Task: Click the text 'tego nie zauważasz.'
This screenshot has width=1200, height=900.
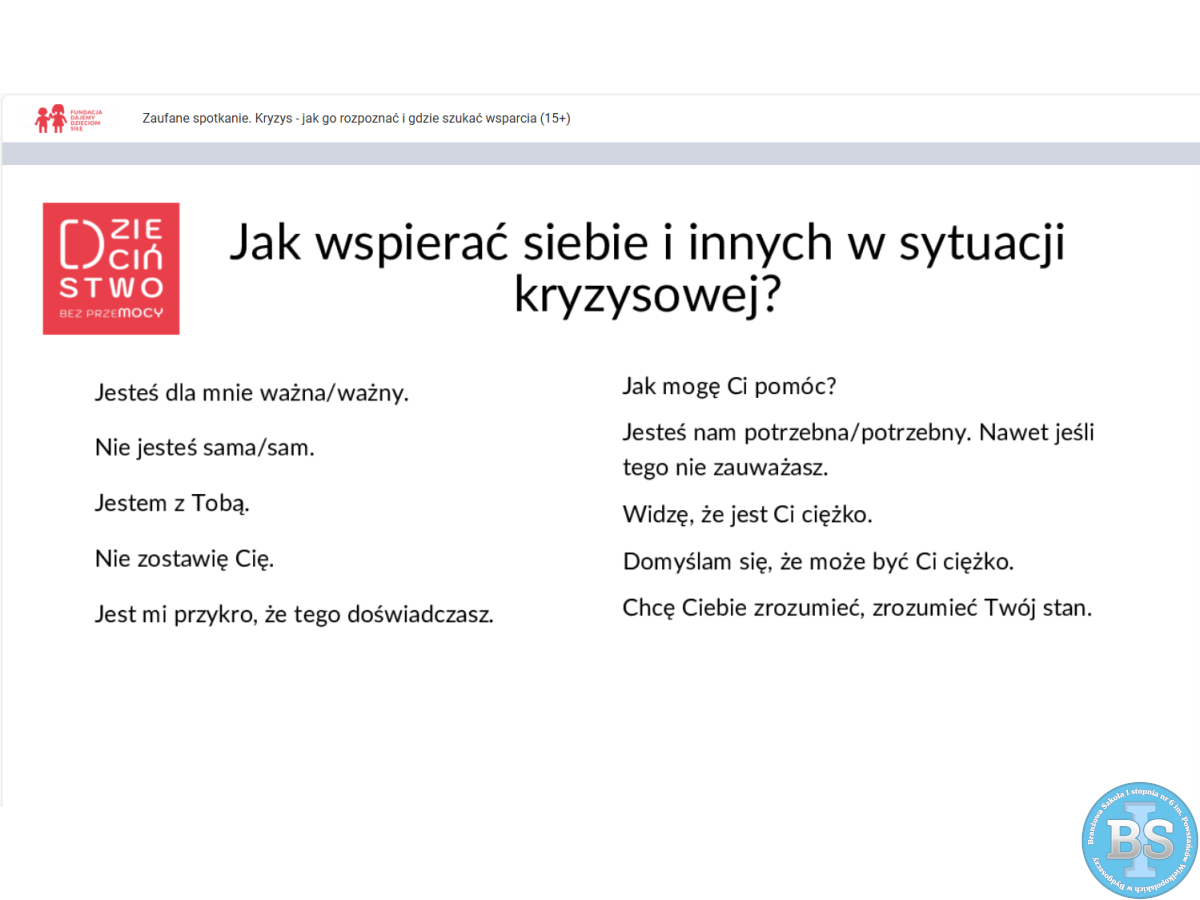Action: point(725,467)
